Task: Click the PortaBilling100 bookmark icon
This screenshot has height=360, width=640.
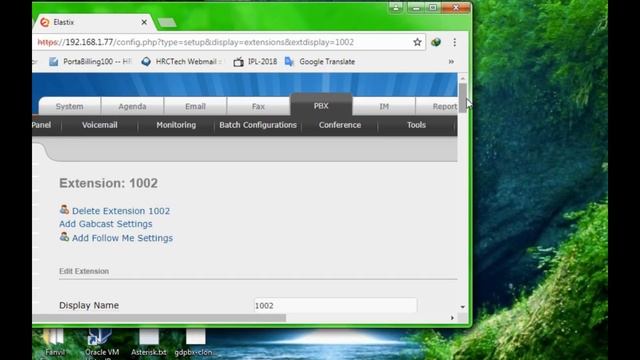Action: 53,62
